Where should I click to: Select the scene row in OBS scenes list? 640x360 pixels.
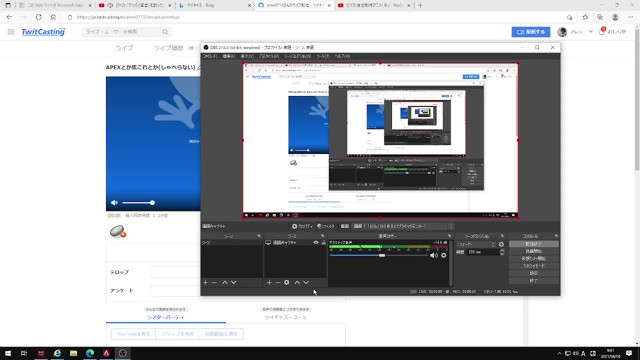point(231,243)
